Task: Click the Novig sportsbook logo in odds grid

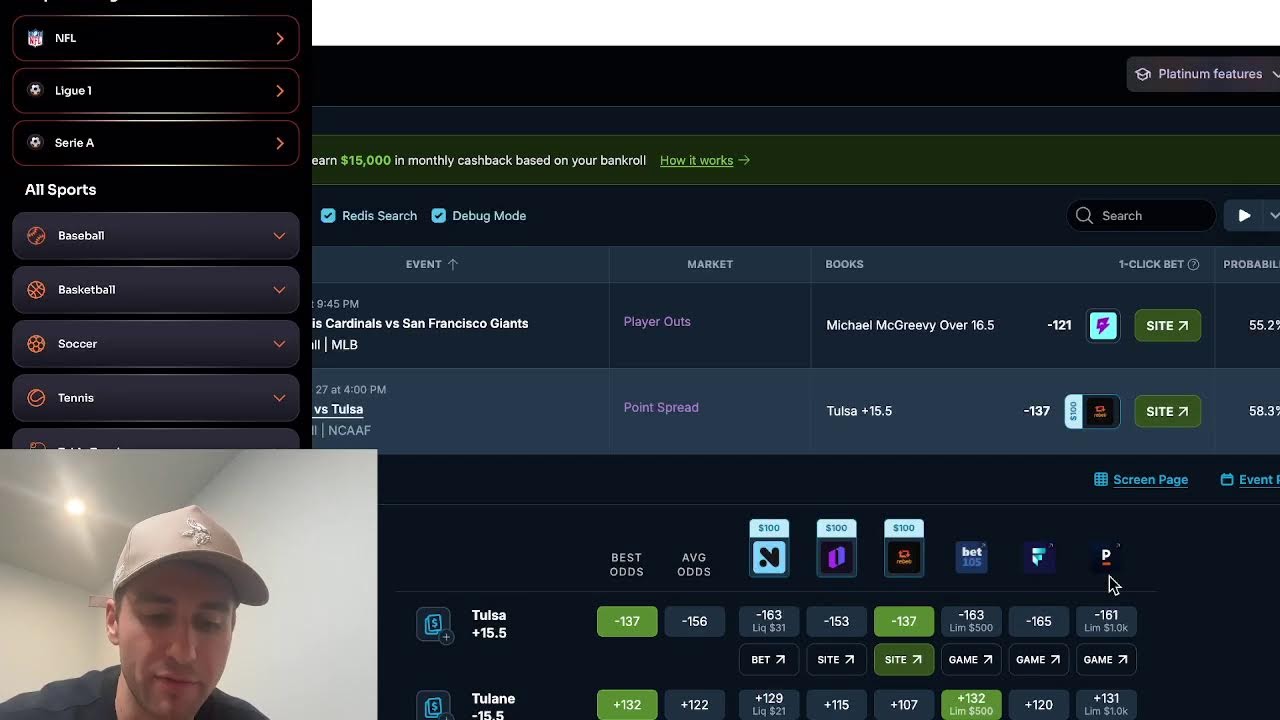Action: coord(769,557)
